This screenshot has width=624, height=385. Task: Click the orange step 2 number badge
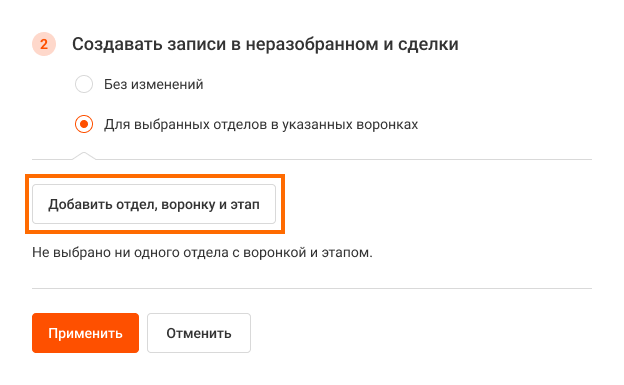coord(44,44)
